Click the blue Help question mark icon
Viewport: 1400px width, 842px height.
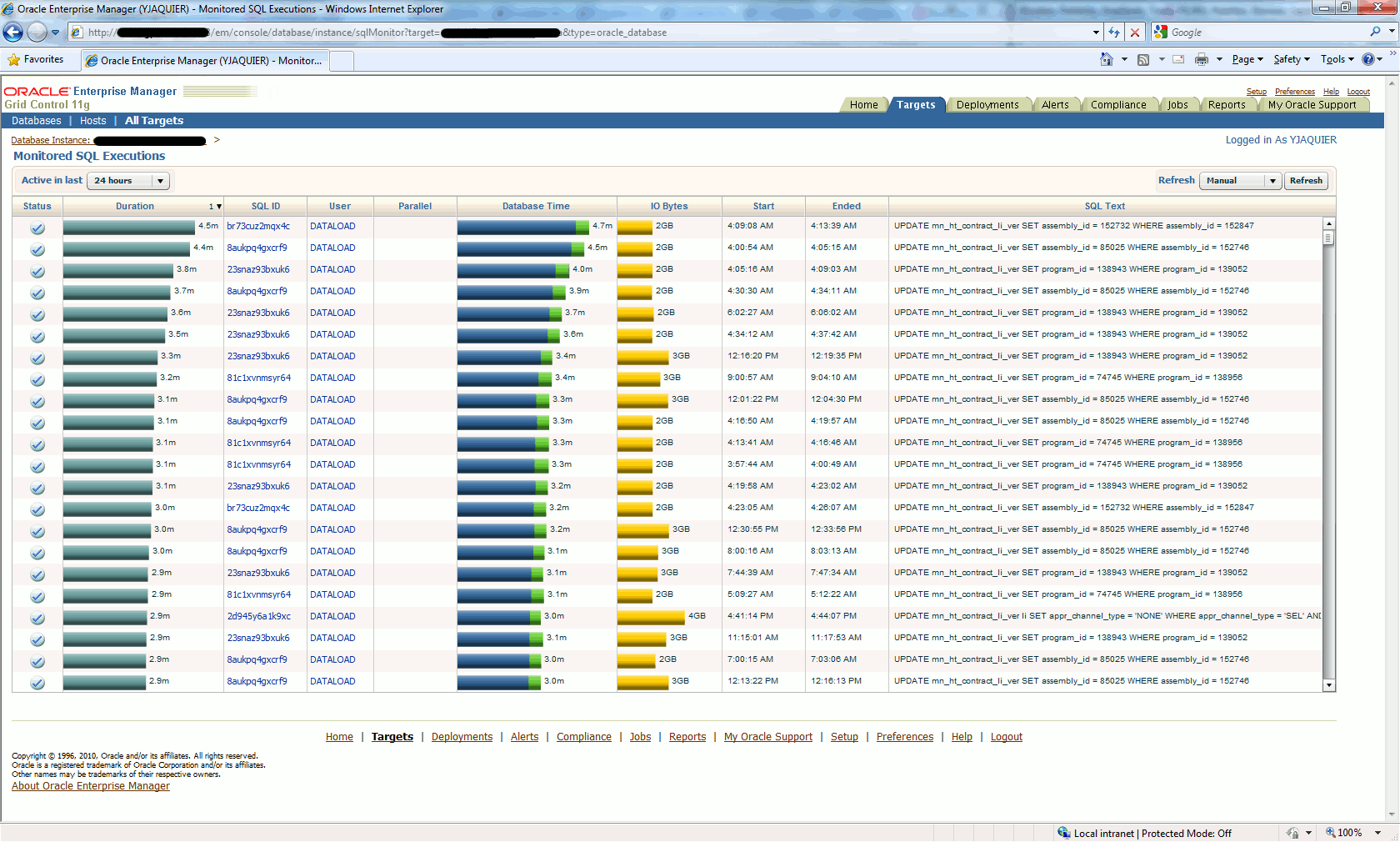coord(1367,59)
